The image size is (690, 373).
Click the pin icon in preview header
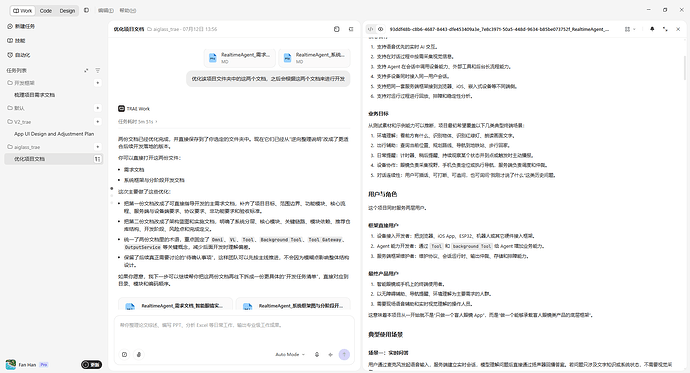point(652,29)
